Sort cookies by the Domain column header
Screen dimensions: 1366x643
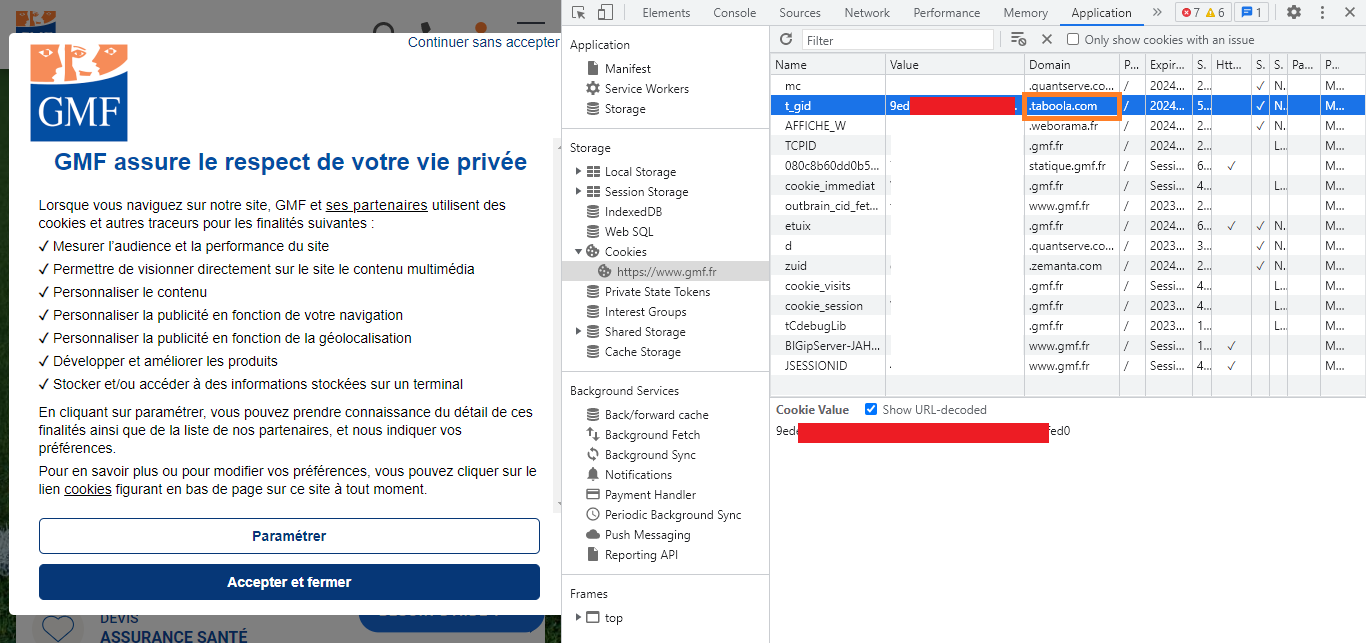point(1072,64)
